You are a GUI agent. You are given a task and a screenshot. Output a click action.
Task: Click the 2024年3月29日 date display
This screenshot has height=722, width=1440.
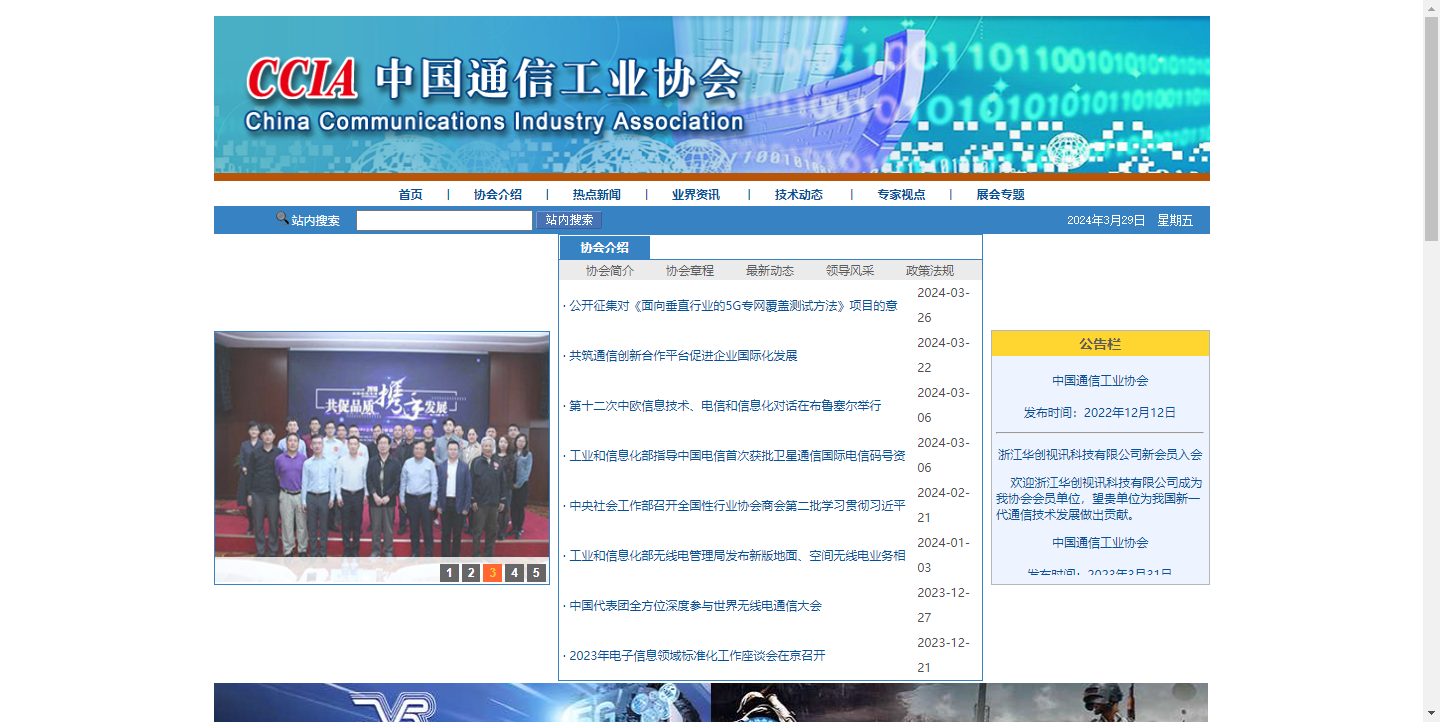coord(1106,220)
